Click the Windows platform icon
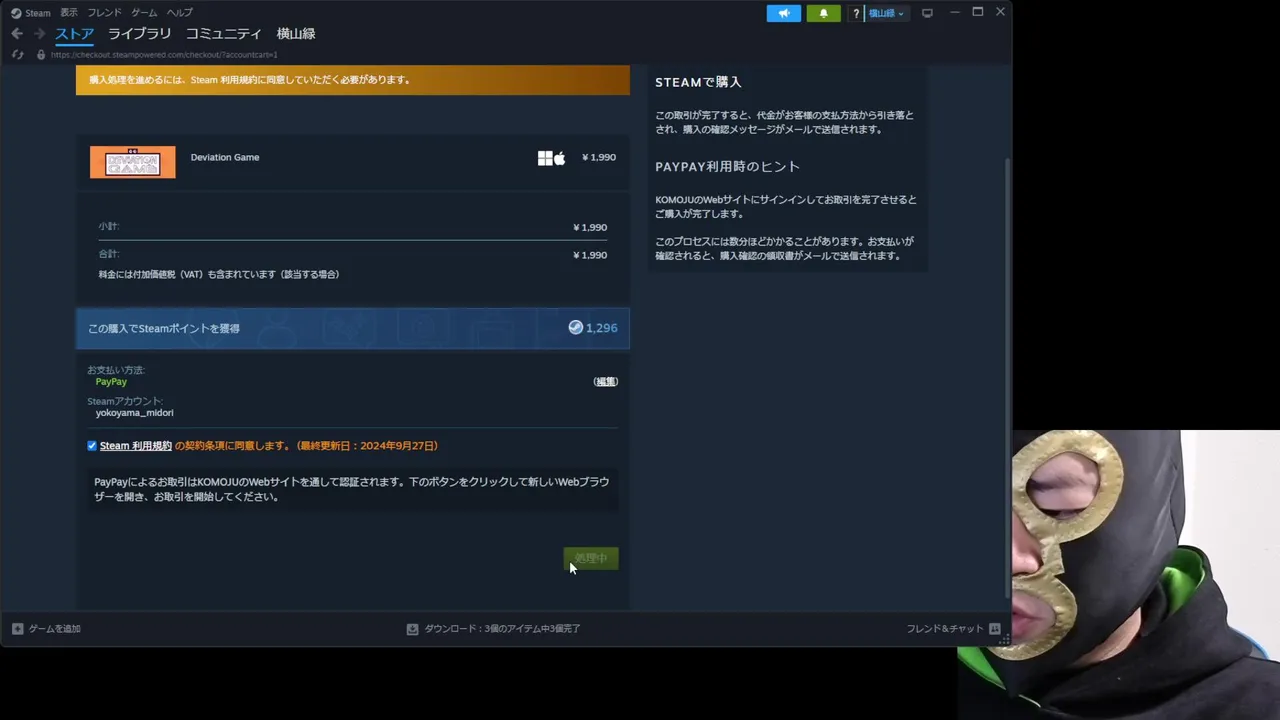 pos(545,158)
